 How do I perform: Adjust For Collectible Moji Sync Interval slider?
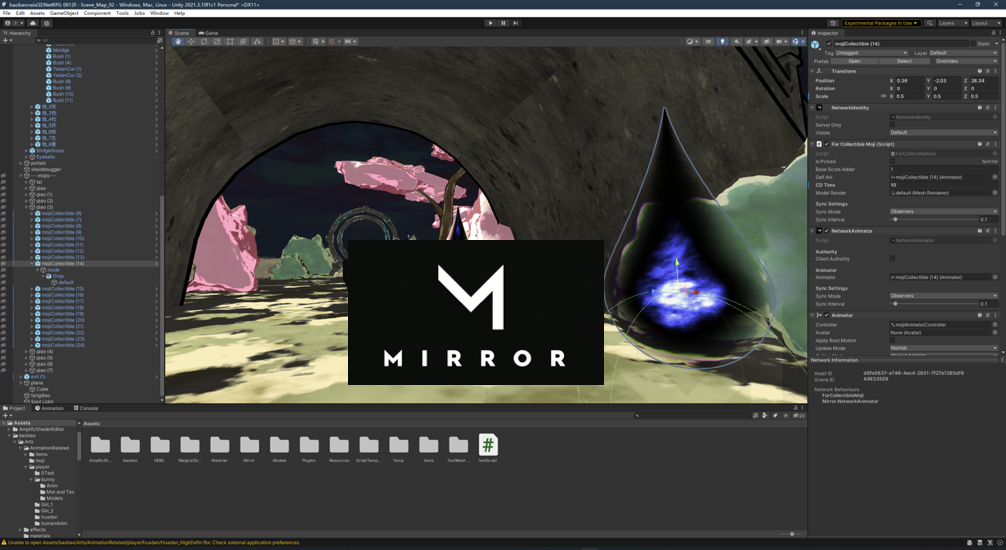(x=933, y=219)
